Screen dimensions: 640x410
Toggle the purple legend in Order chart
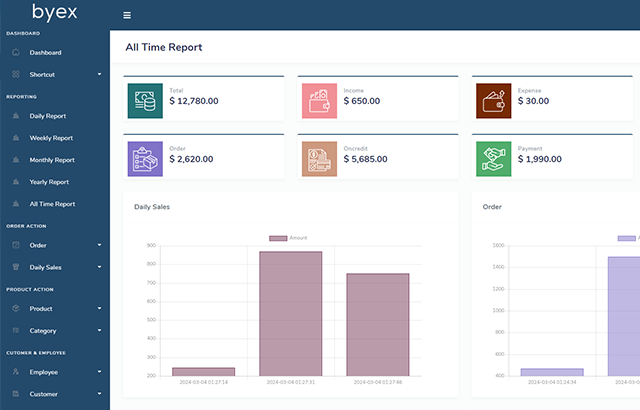click(x=628, y=237)
